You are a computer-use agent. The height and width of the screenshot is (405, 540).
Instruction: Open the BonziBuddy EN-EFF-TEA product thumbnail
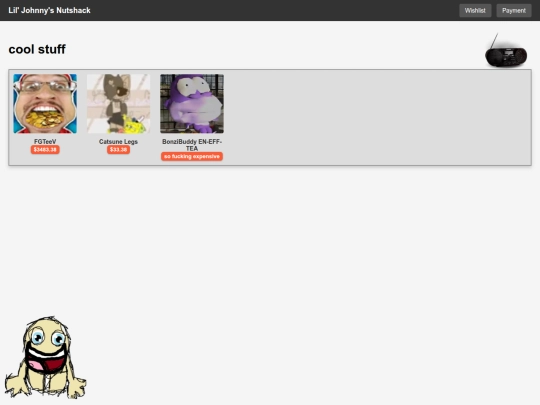tap(192, 104)
